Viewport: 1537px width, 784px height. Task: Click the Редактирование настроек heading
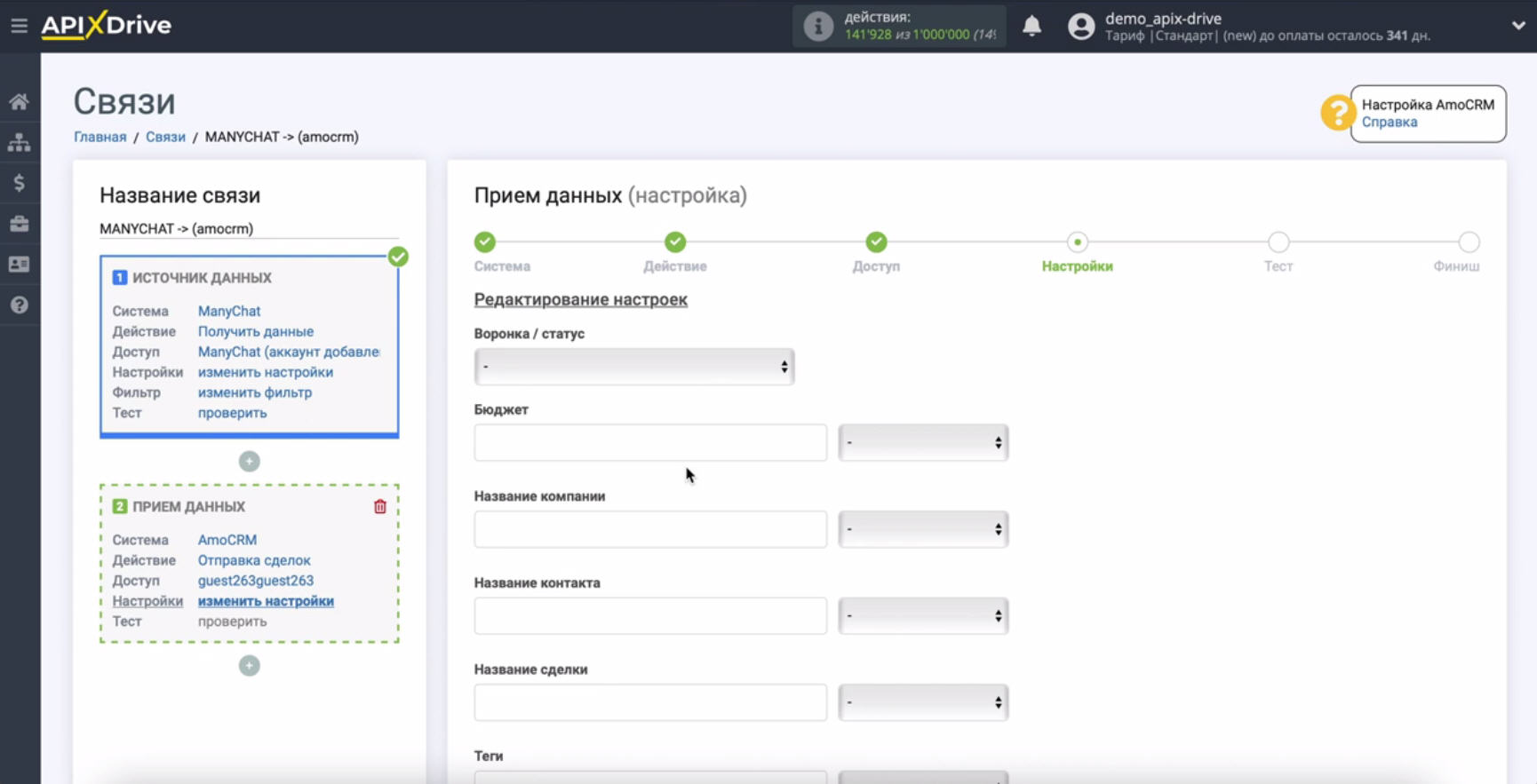[x=581, y=300]
